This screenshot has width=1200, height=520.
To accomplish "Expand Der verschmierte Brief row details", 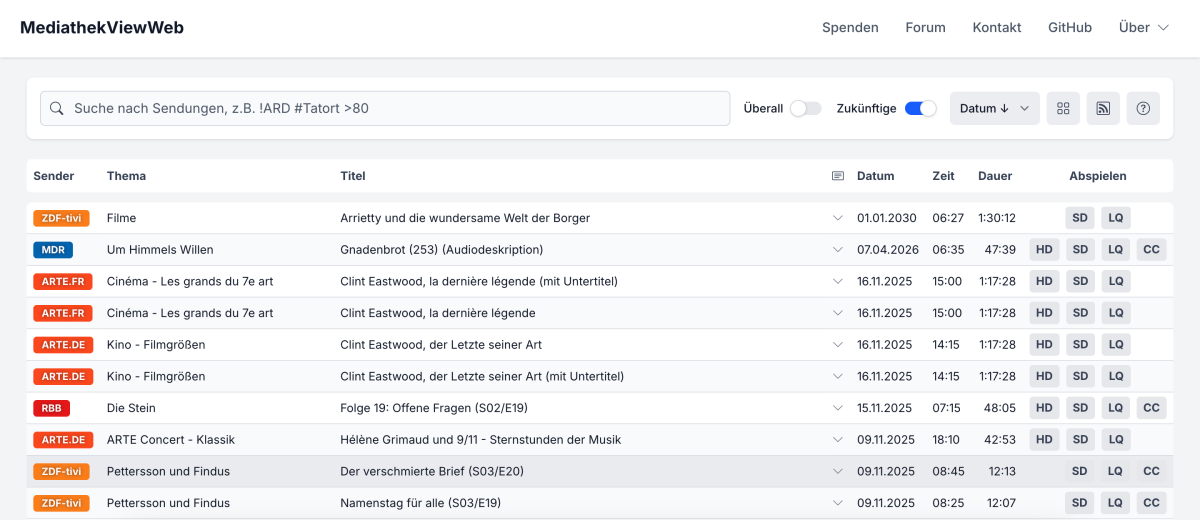I will (x=838, y=471).
